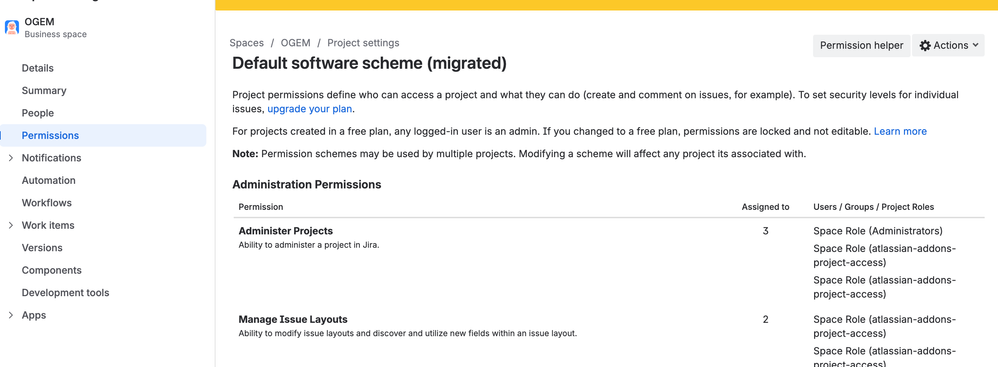Click the assigned count 3 for Administer Projects
998x367 pixels.
(x=765, y=231)
